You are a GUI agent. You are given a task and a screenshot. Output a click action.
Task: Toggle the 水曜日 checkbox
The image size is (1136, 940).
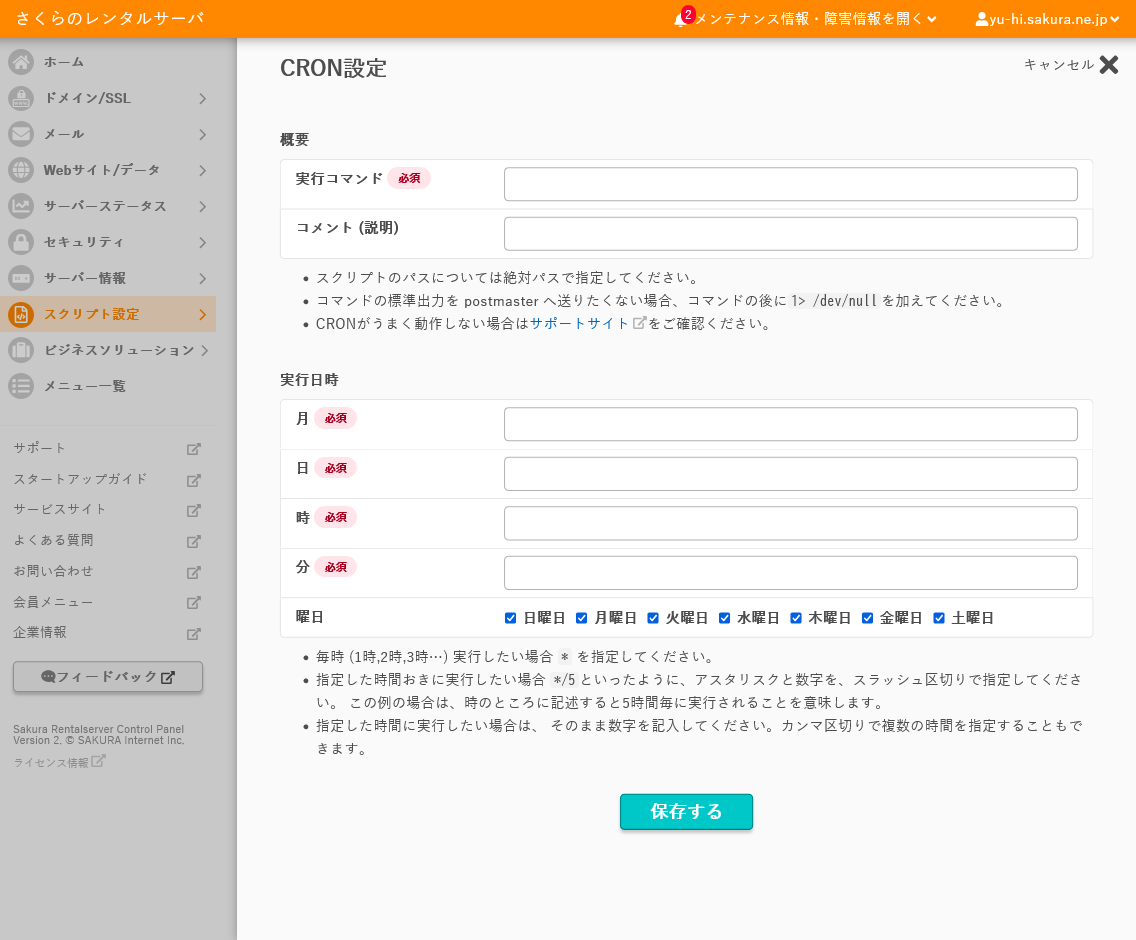[x=724, y=618]
